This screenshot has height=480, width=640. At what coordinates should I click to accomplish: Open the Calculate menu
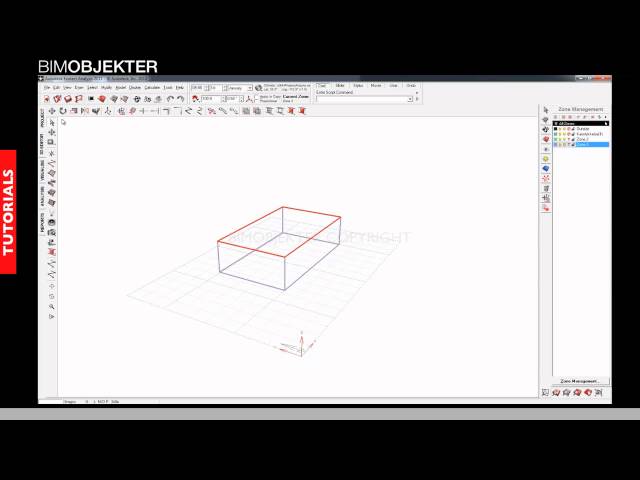click(x=152, y=88)
